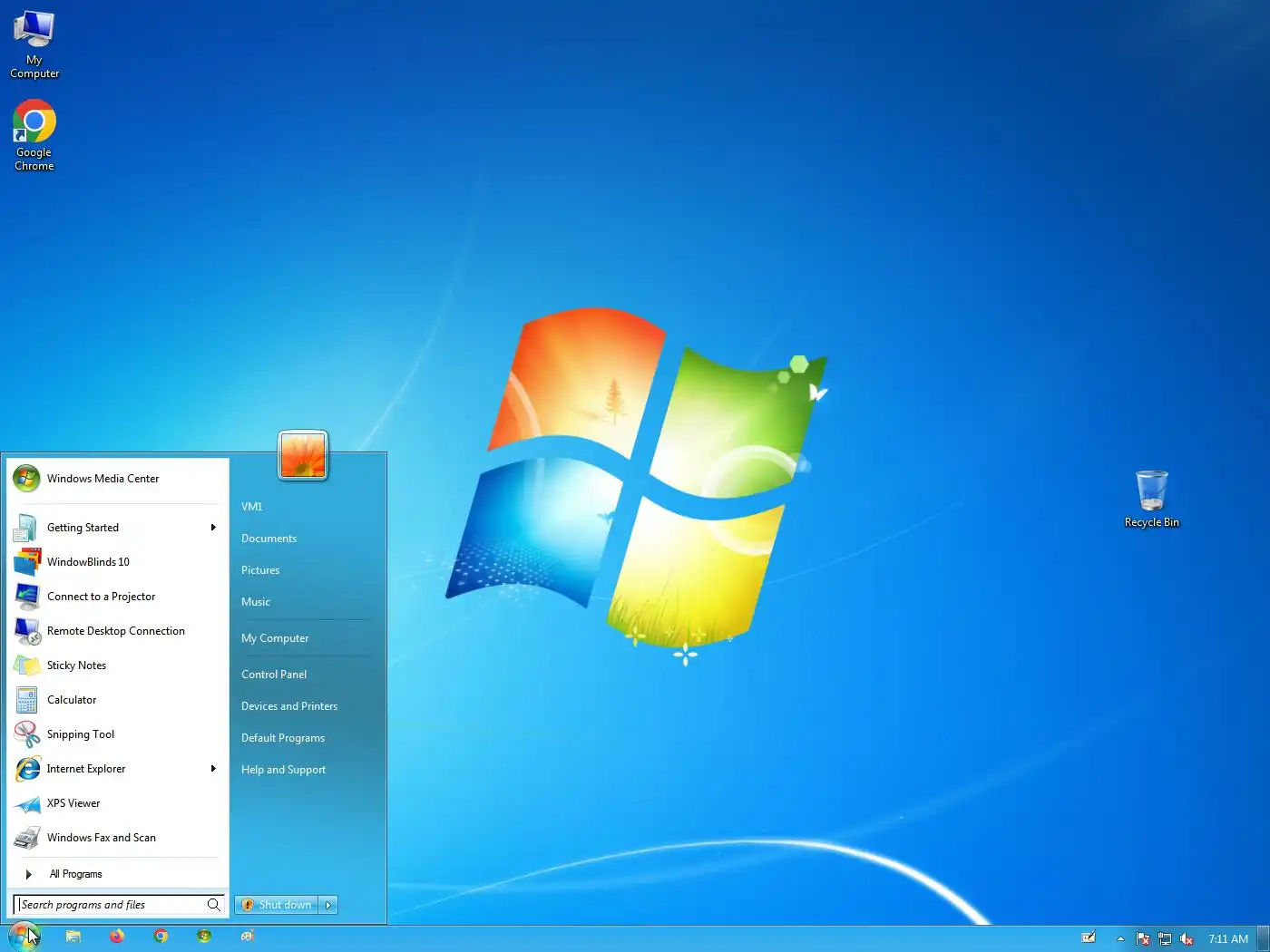Image resolution: width=1270 pixels, height=952 pixels.
Task: Click the XPS Viewer icon
Action: pos(27,803)
